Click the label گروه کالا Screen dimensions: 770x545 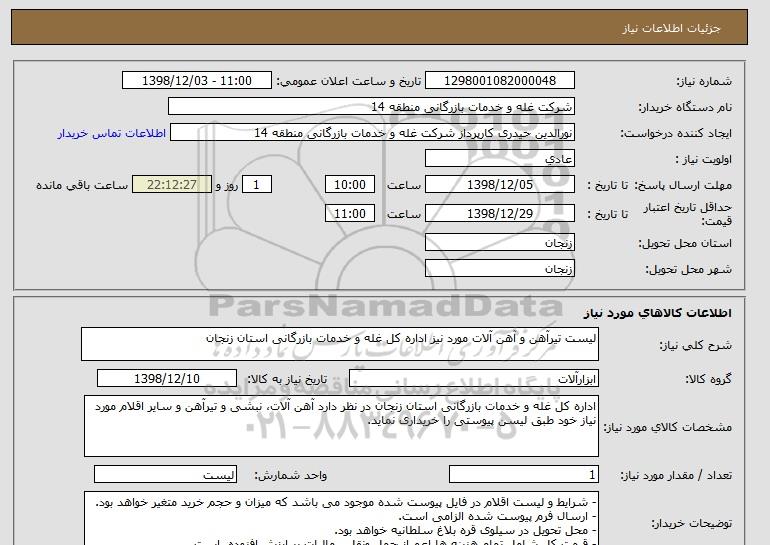(x=708, y=379)
